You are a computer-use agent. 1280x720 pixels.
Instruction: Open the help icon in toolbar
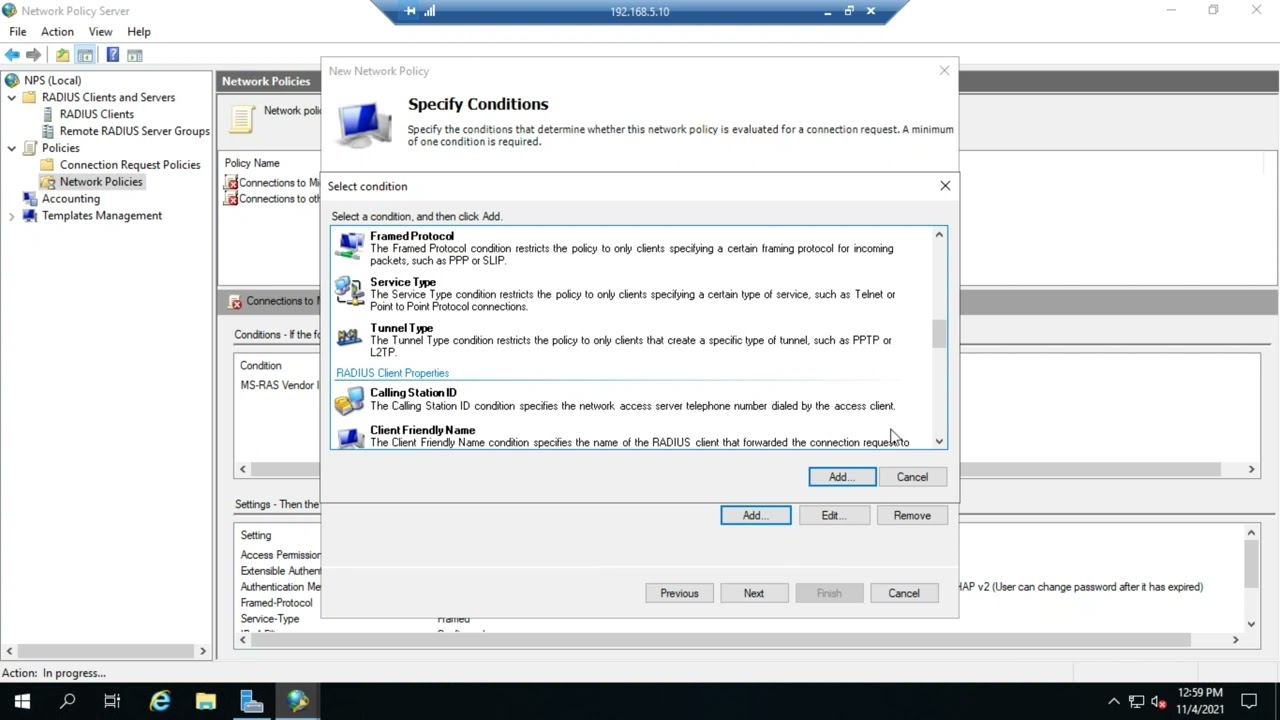point(113,55)
